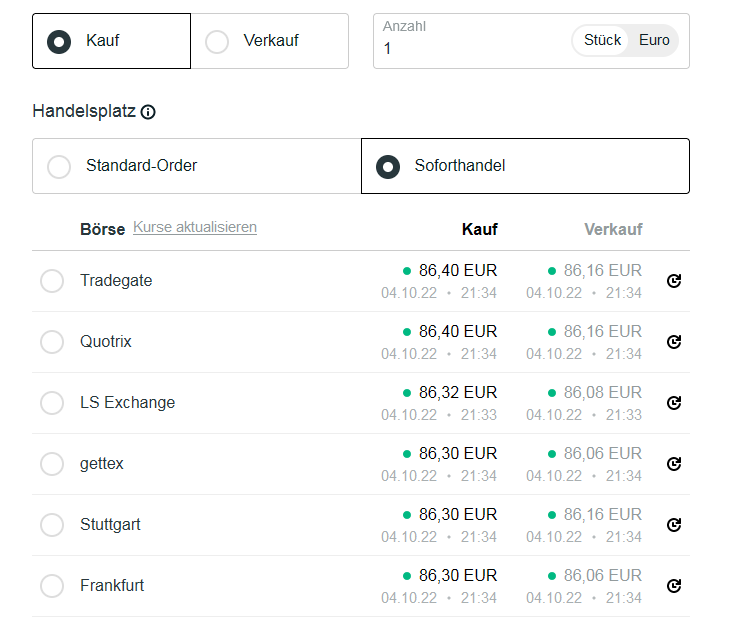741x626 pixels.
Task: Refresh the LS Exchange quote row
Action: click(x=674, y=403)
